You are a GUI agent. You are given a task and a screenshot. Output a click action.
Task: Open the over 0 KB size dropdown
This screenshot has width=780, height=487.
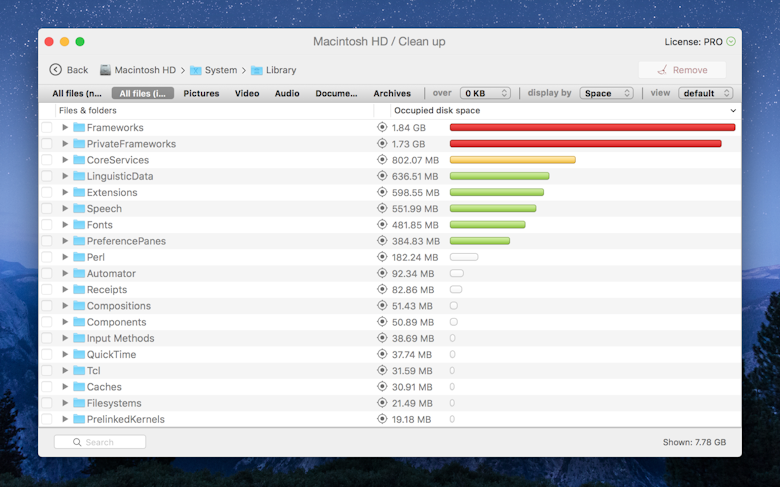[485, 93]
